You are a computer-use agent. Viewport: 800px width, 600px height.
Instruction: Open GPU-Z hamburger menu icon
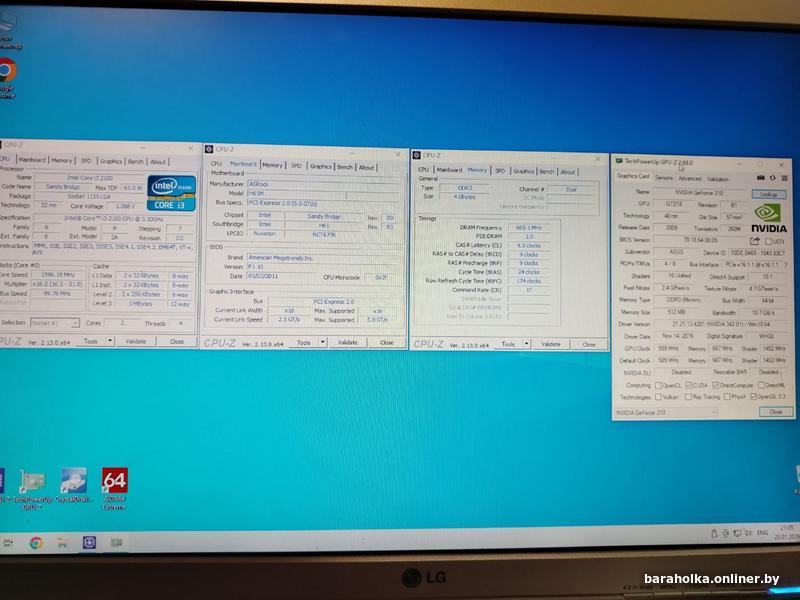coord(784,178)
